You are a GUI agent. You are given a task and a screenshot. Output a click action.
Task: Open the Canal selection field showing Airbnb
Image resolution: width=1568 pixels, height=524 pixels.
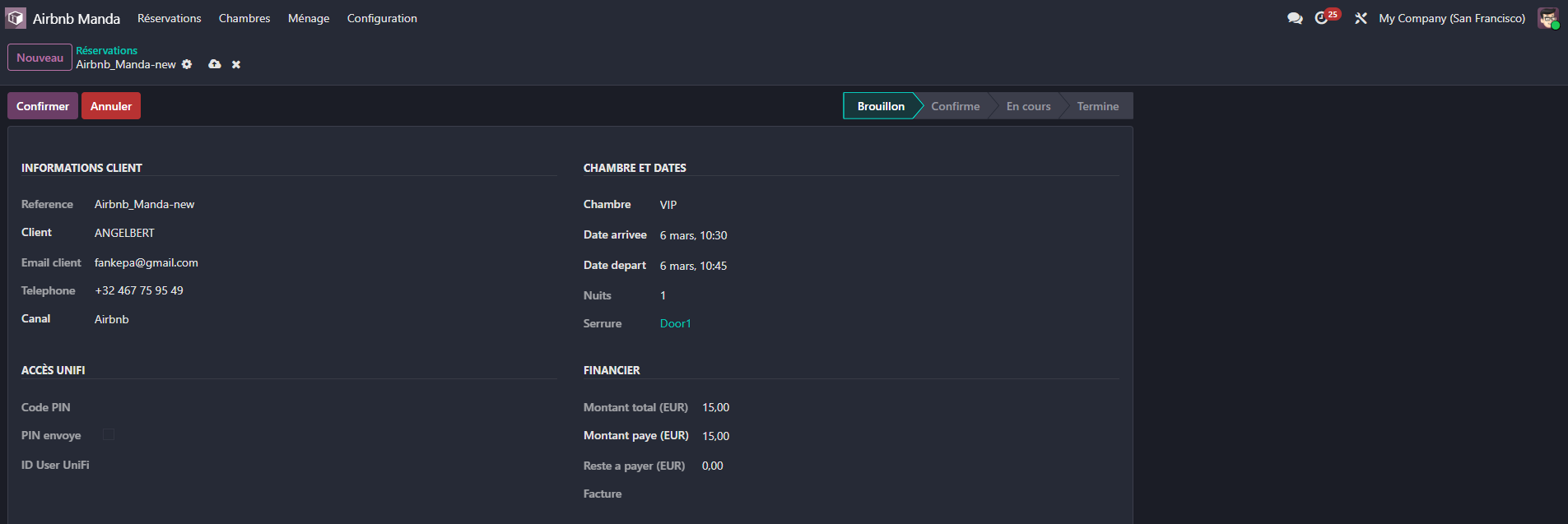[112, 319]
